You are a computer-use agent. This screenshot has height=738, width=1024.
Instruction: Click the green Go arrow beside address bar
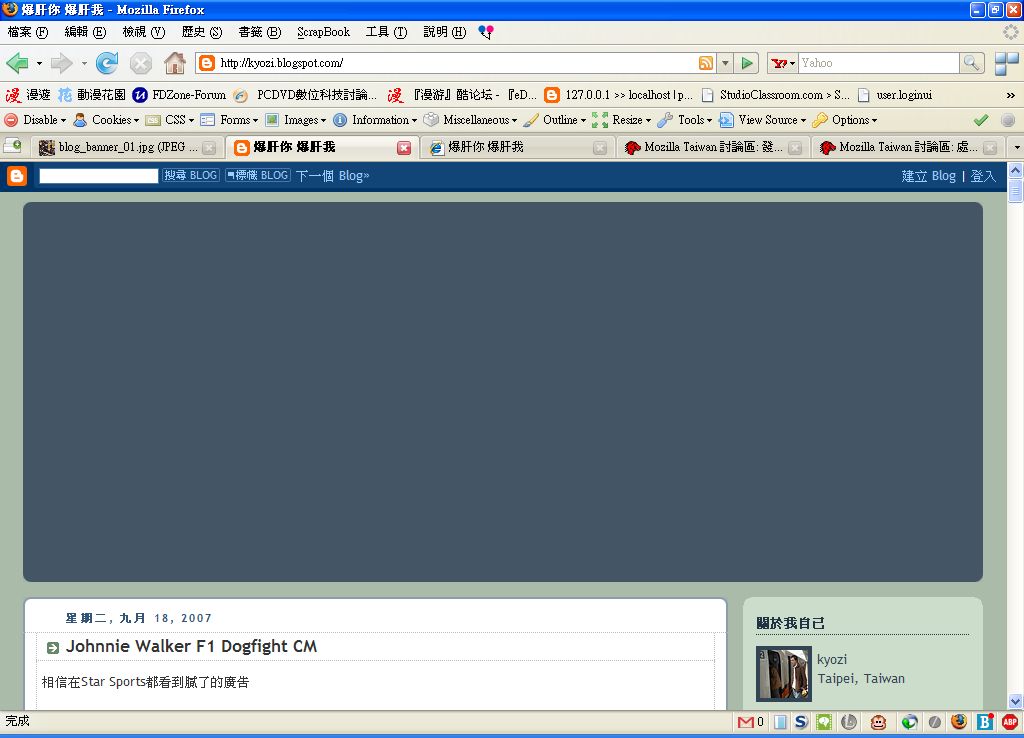click(x=746, y=63)
